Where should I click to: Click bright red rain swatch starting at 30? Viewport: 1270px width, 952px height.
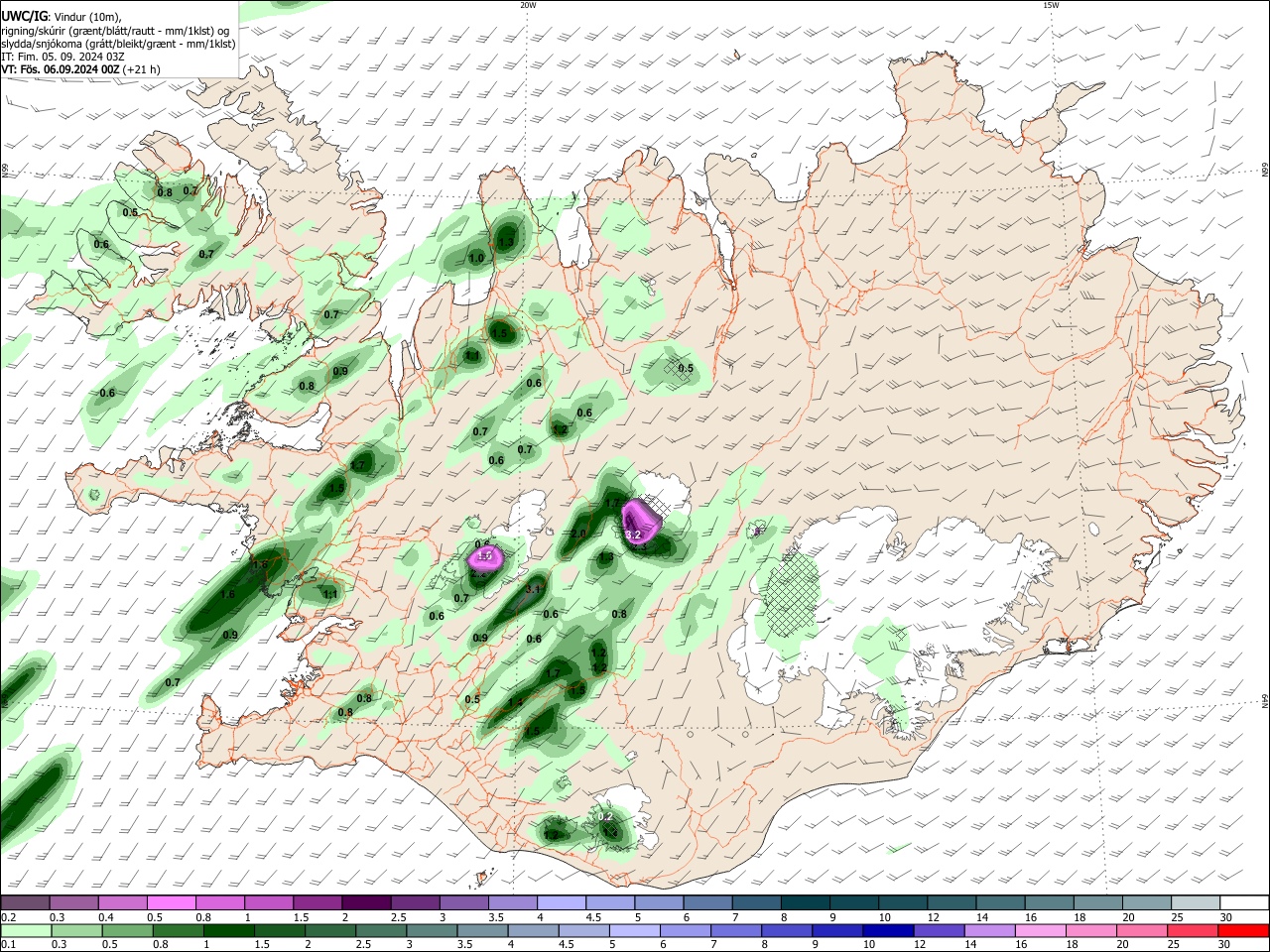[1244, 930]
